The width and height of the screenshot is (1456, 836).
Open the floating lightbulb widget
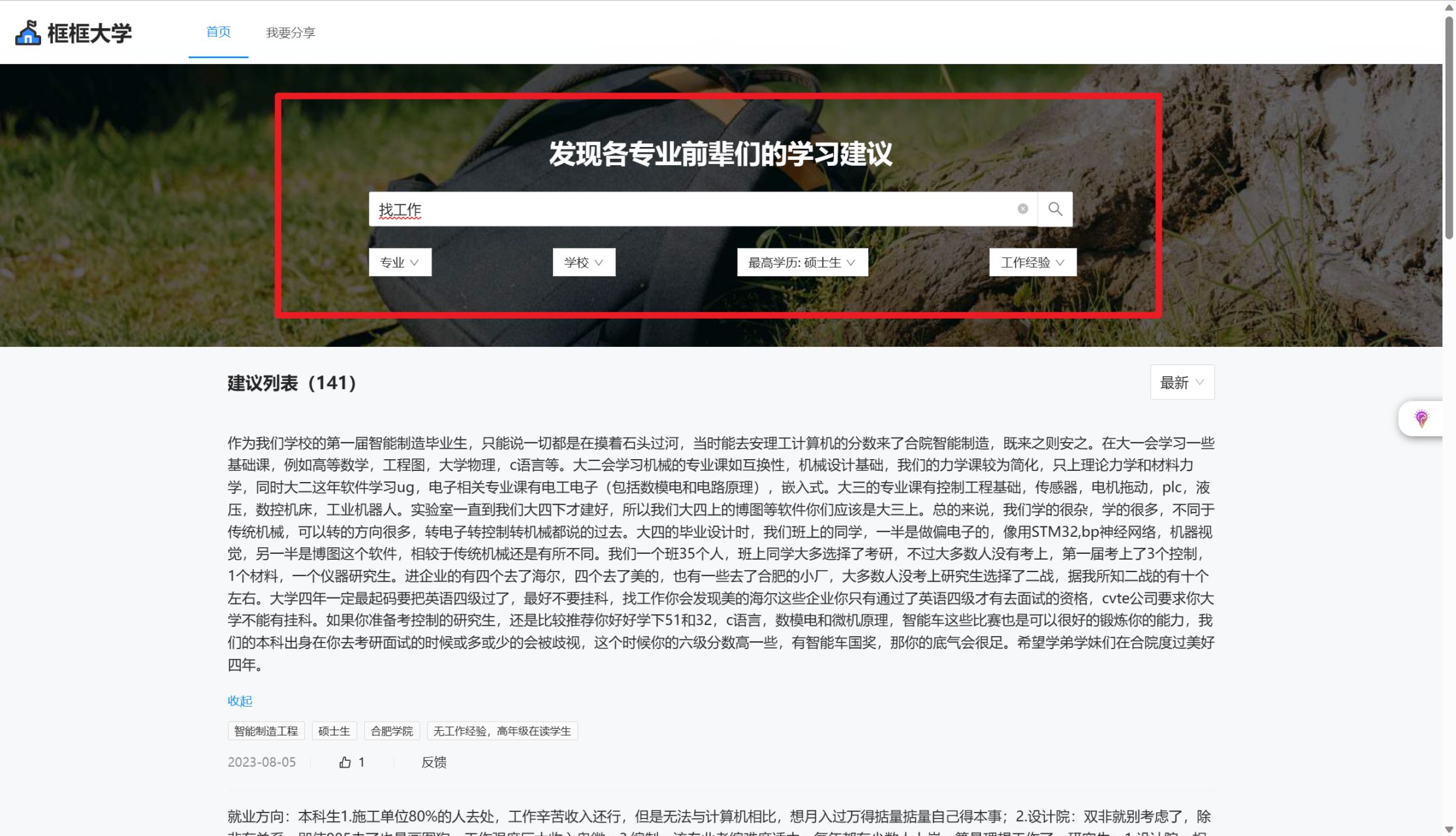coord(1421,418)
